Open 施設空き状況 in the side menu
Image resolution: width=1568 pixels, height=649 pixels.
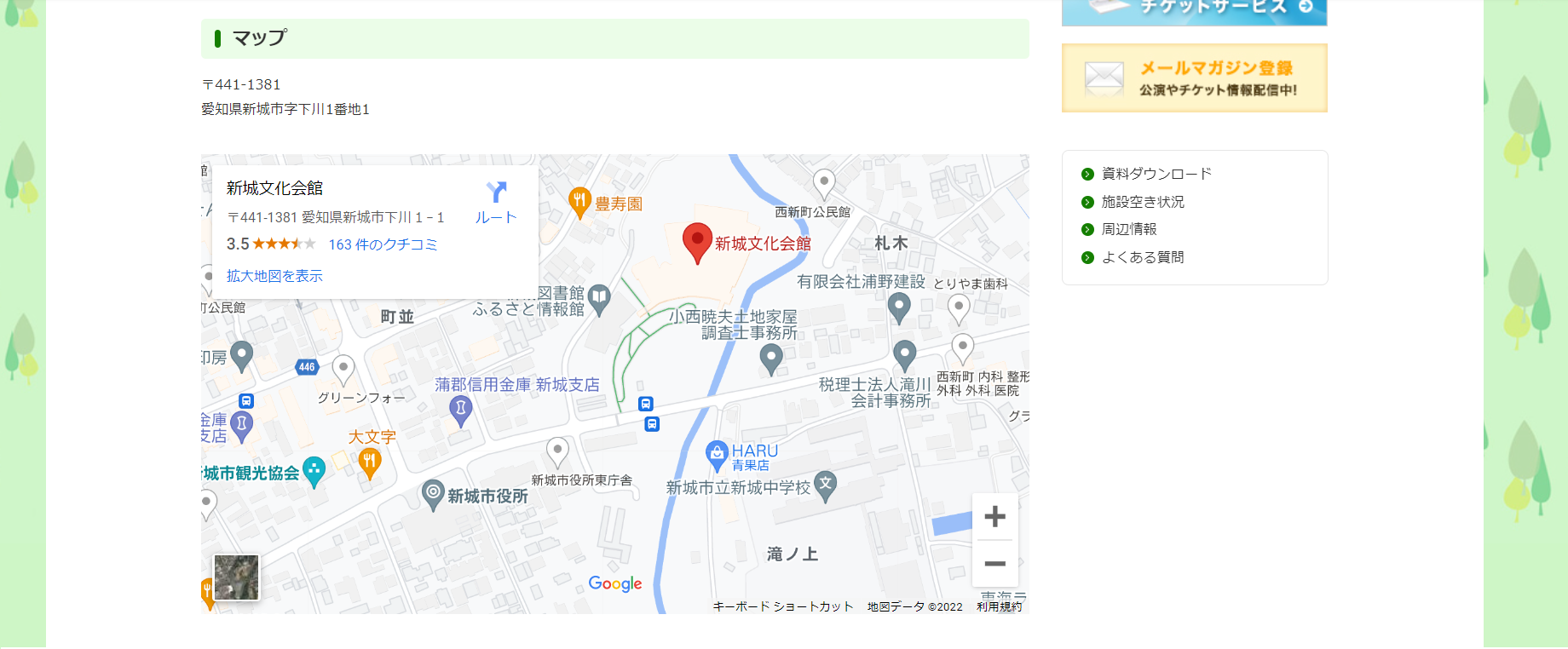1143,202
